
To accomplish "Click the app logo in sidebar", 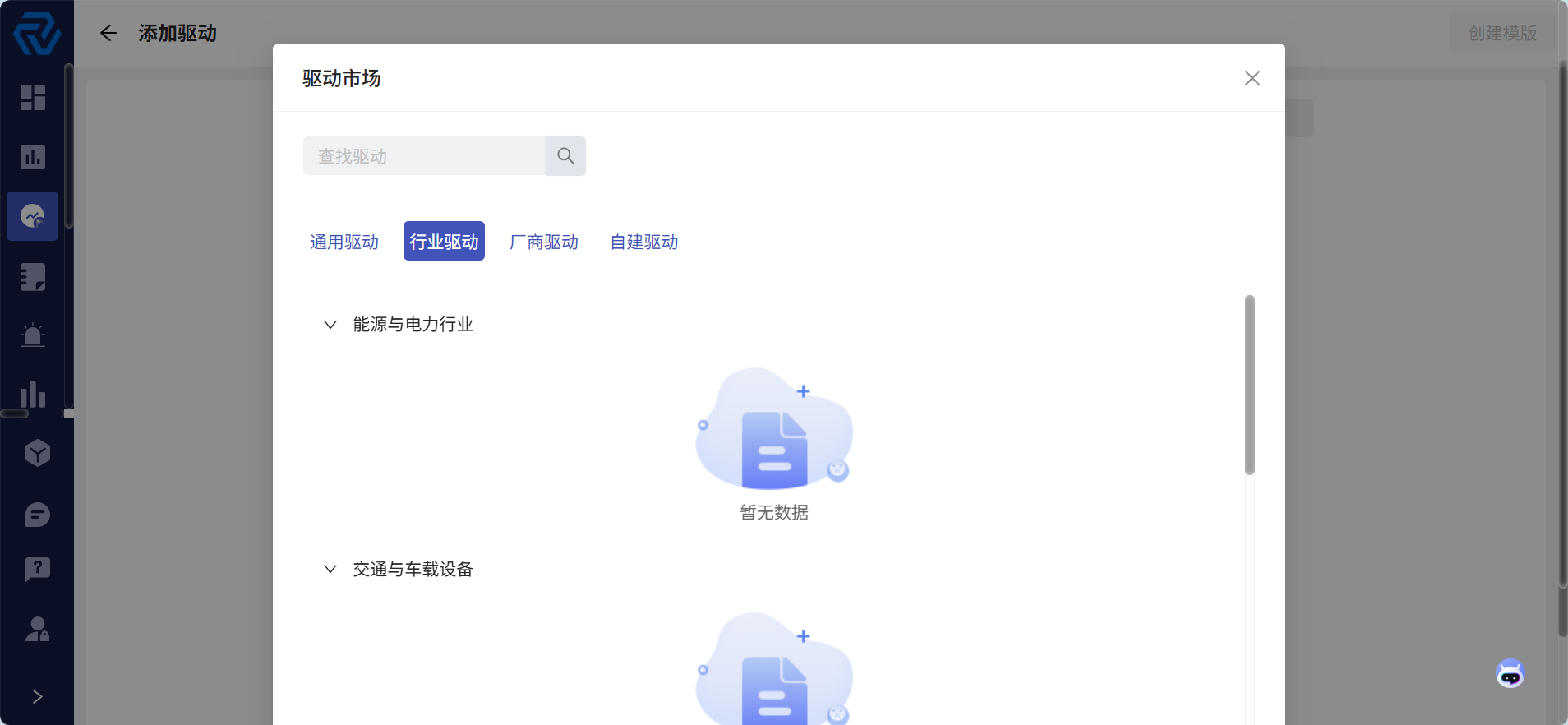I will (37, 34).
